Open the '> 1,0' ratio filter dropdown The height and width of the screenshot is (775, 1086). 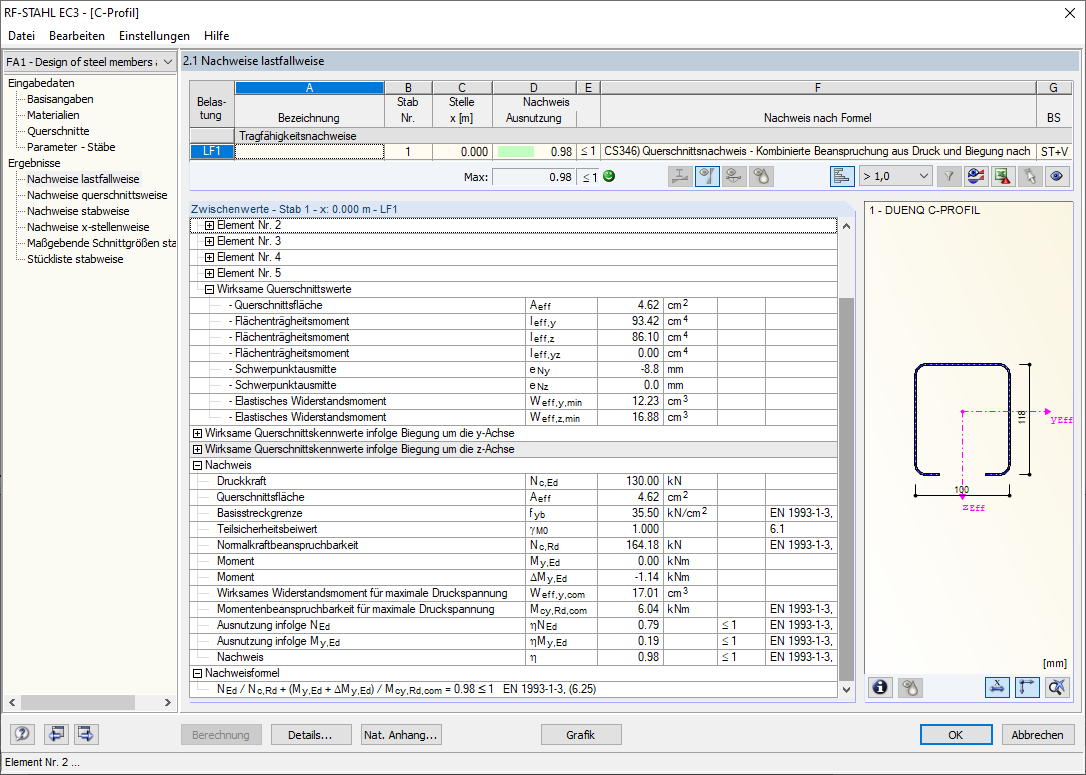click(x=896, y=177)
